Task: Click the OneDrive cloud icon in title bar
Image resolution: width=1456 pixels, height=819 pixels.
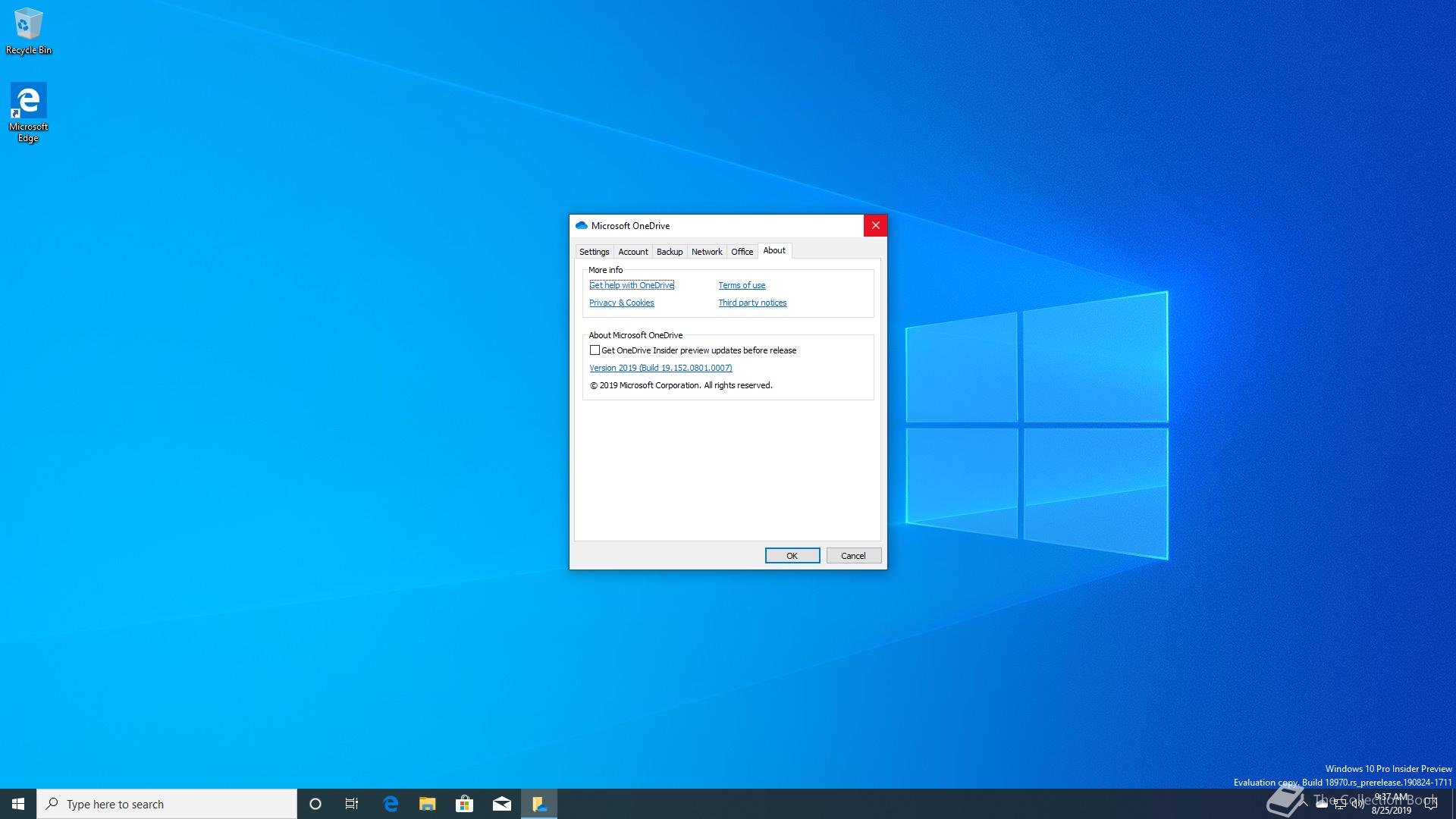Action: coord(582,225)
